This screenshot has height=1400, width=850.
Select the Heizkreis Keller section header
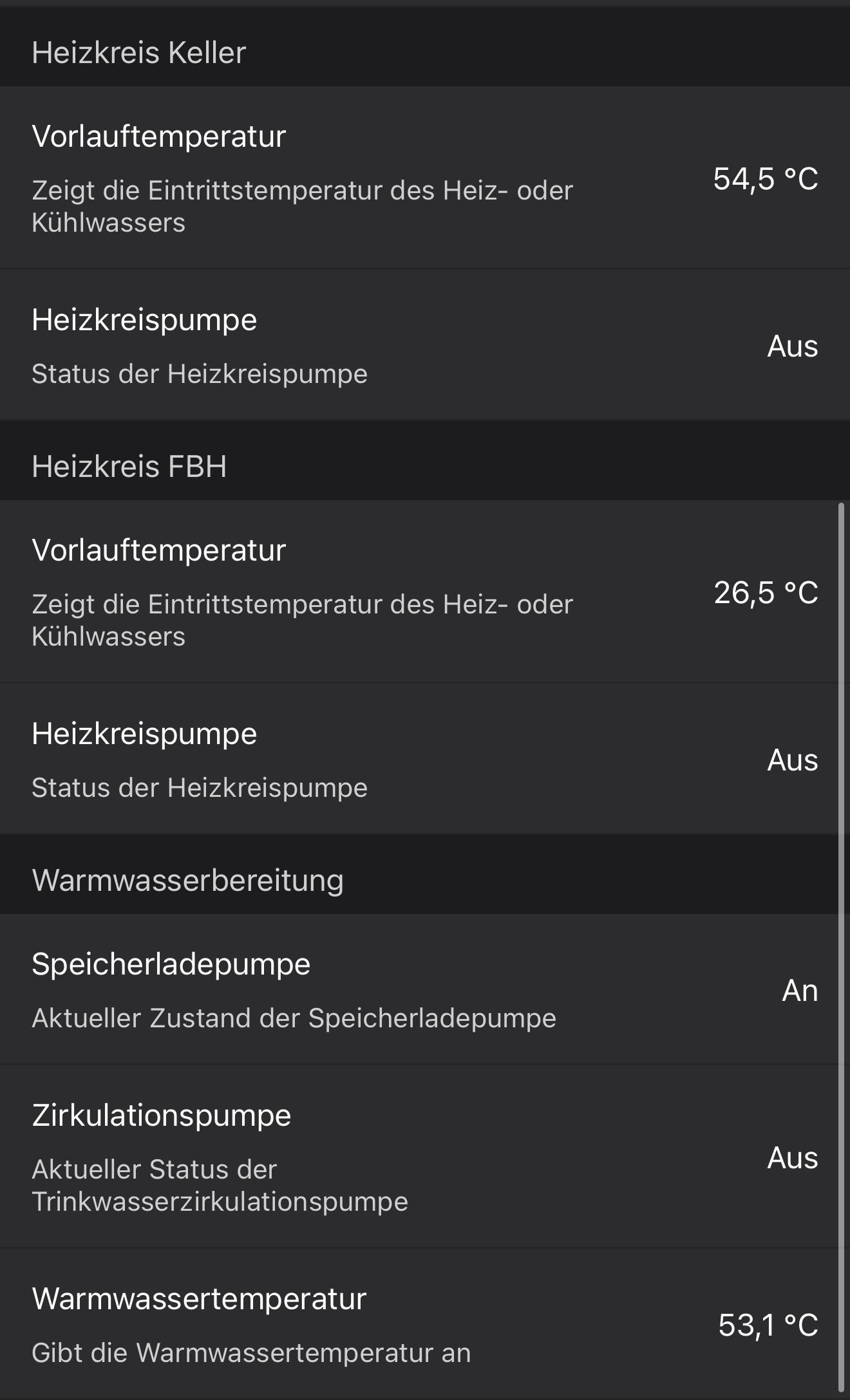click(x=139, y=52)
